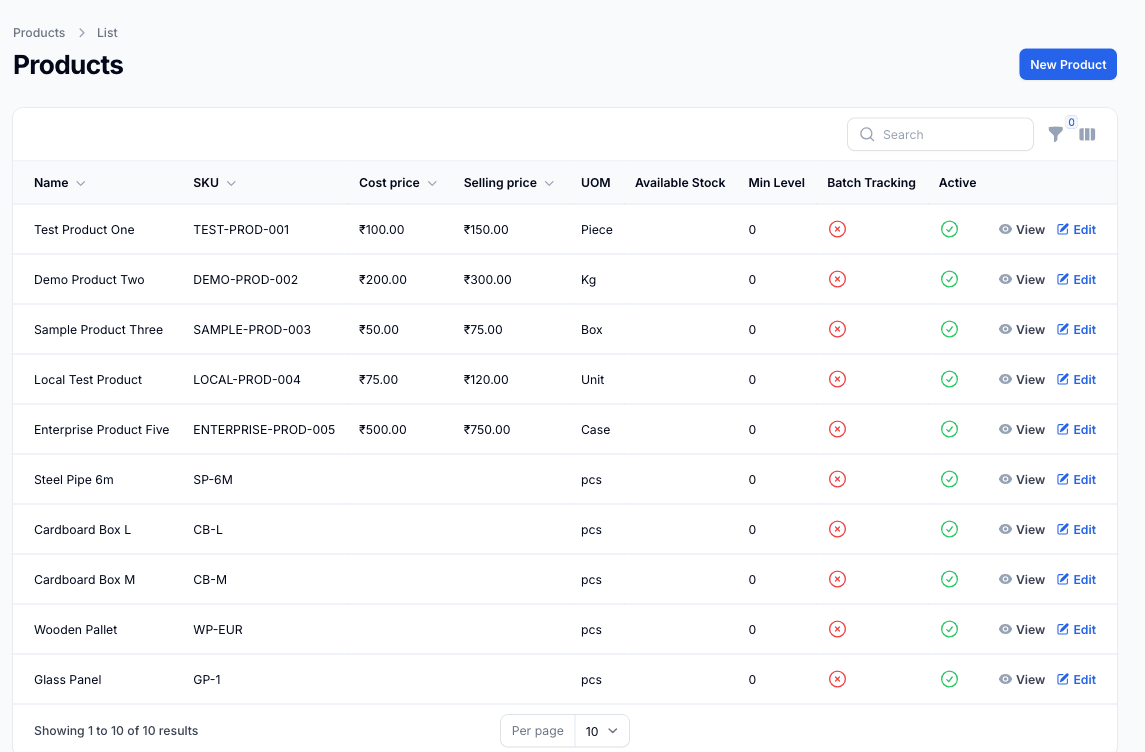Click Active green check for Glass Panel
Viewport: 1145px width, 752px height.
click(949, 680)
